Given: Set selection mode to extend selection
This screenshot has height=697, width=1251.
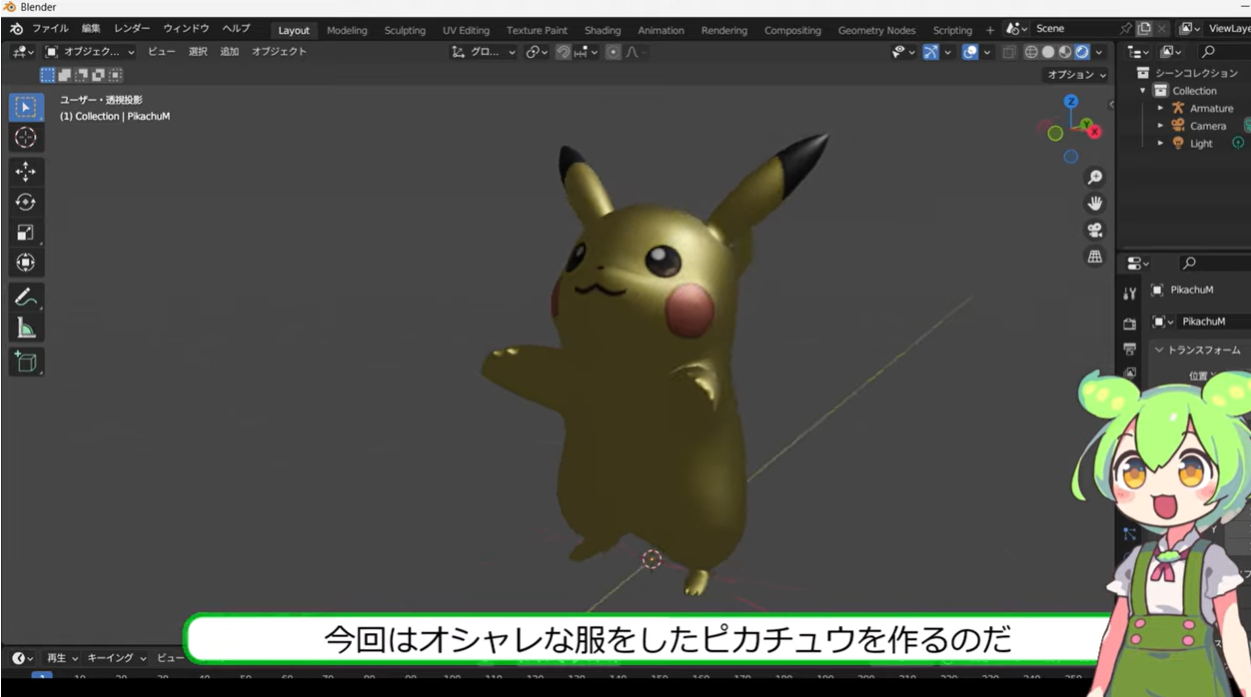Looking at the screenshot, I should [x=64, y=75].
